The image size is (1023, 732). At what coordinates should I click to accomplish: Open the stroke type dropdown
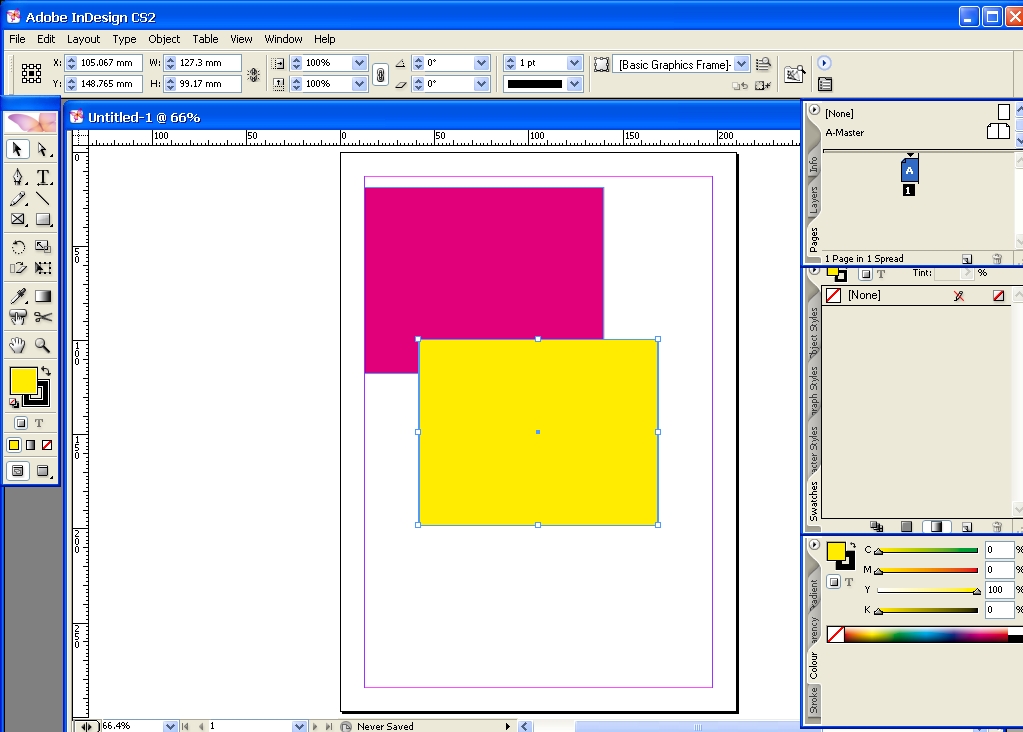(574, 84)
